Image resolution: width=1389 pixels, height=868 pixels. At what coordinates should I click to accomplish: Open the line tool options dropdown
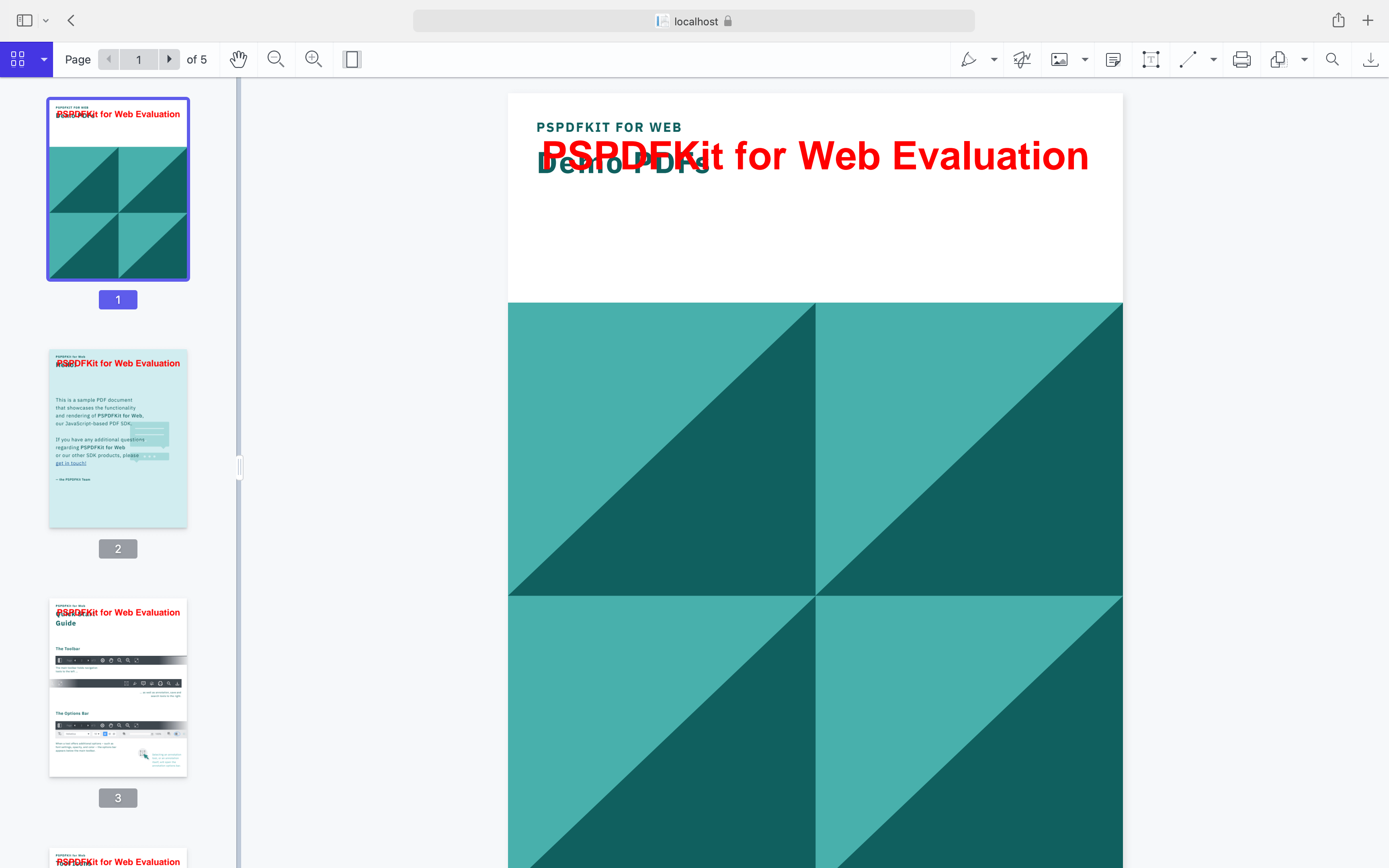1213,59
